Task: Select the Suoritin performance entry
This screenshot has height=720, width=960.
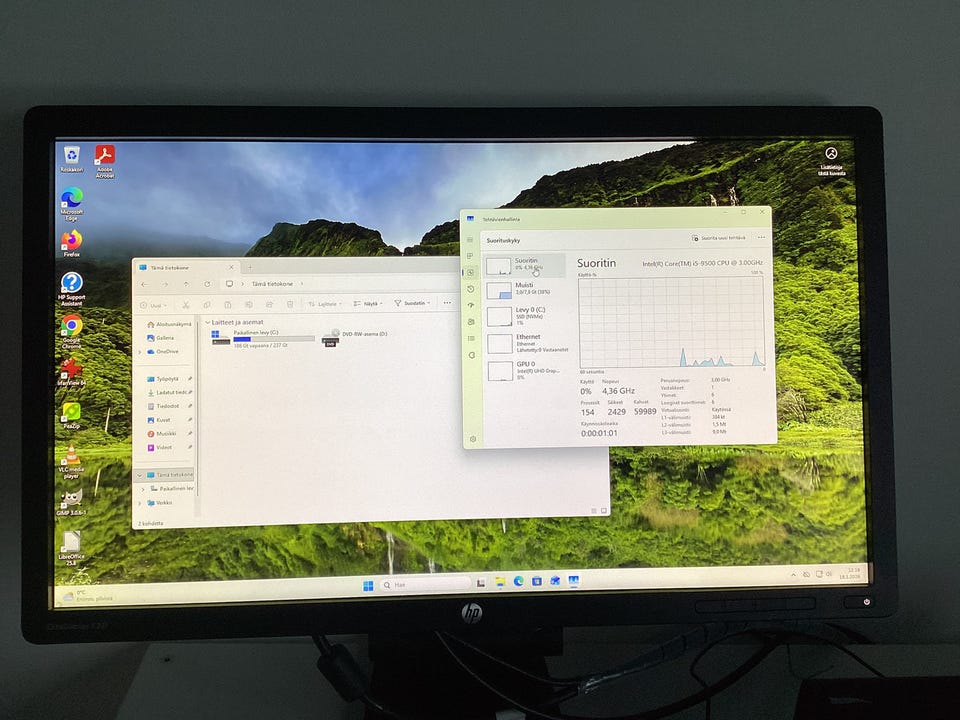Action: [x=525, y=264]
